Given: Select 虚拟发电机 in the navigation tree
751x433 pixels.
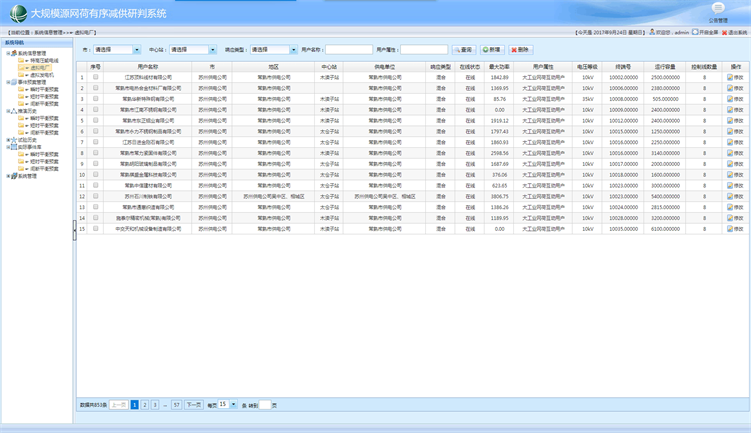Looking at the screenshot, I should click(40, 74).
